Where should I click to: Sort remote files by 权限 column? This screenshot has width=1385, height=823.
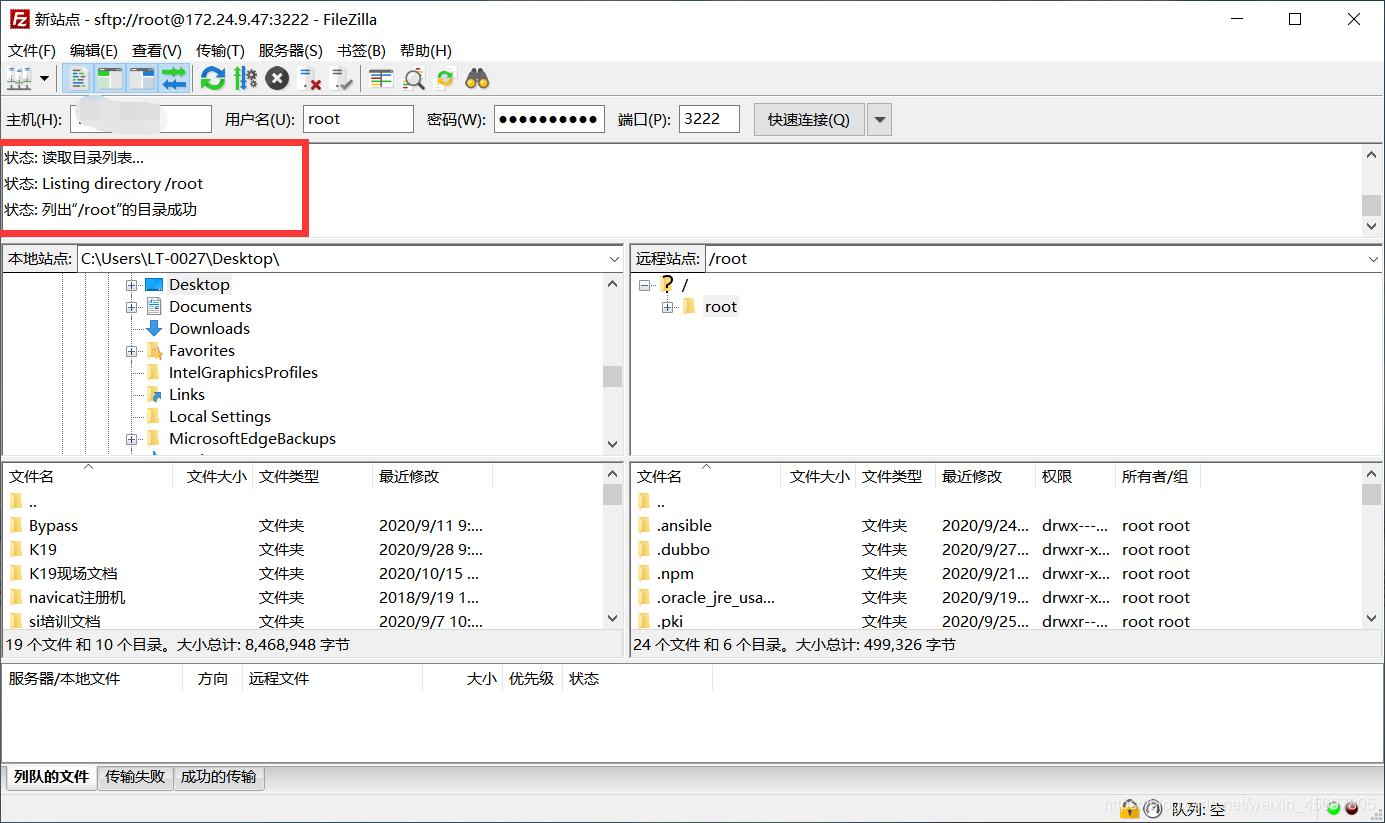(1075, 477)
